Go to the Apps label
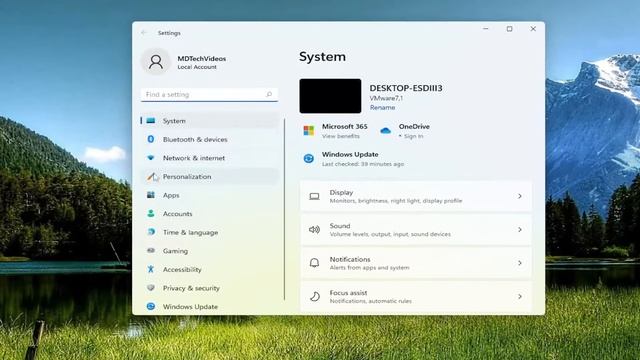Viewport: 640px width, 360px height. click(x=171, y=195)
